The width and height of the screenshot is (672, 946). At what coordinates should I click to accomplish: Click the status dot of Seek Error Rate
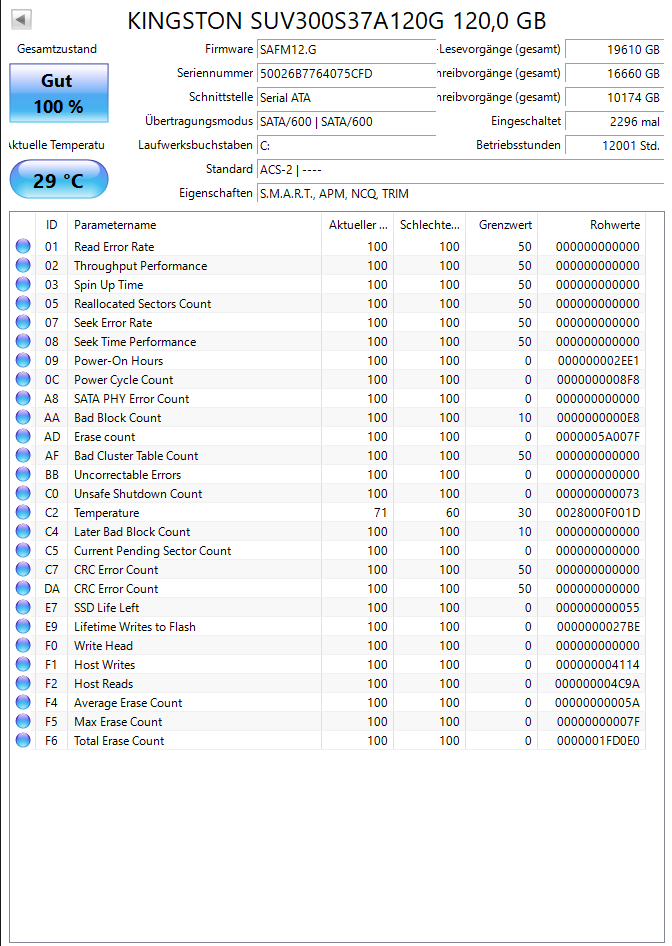coord(23,322)
